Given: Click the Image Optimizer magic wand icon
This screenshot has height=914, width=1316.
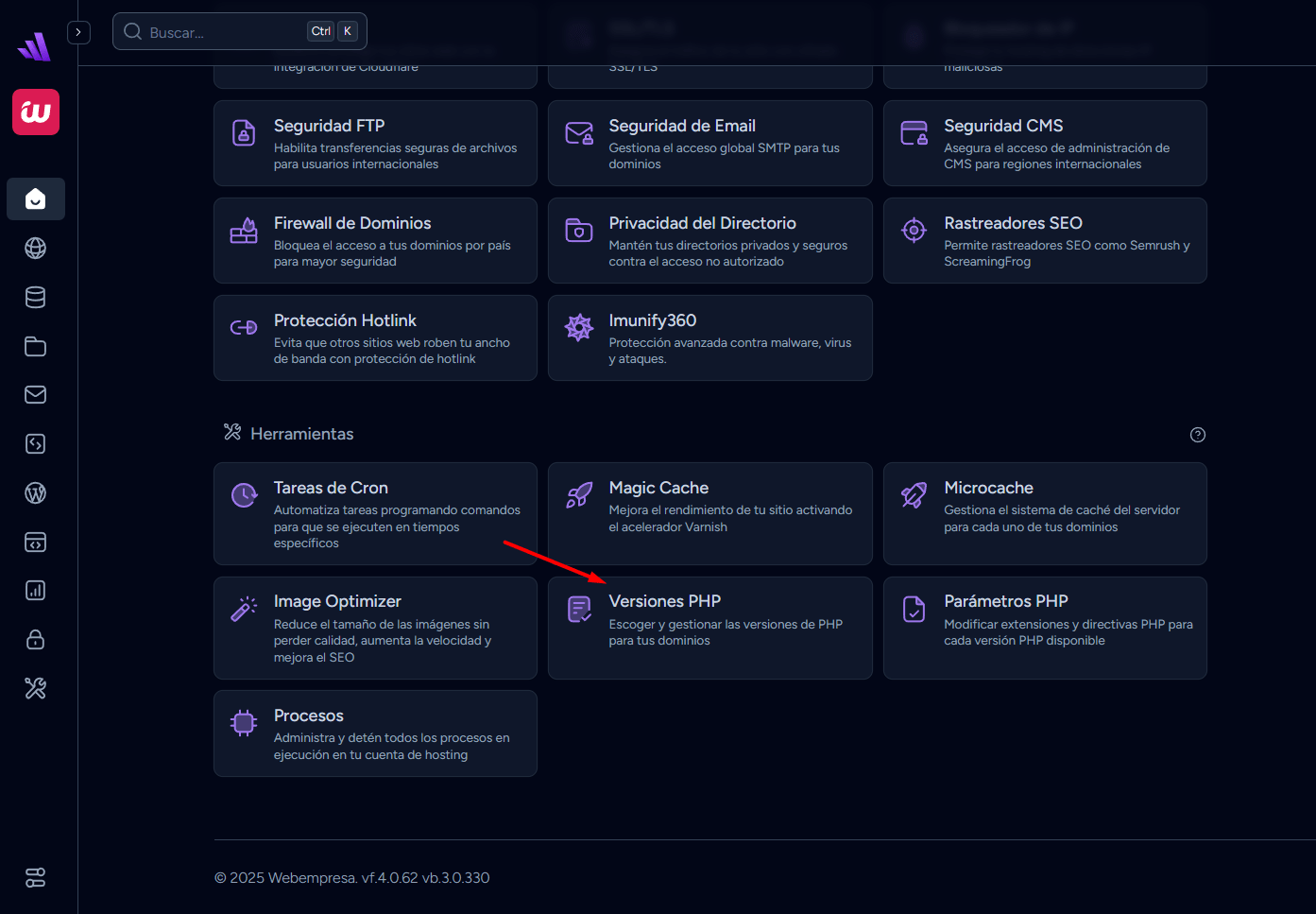Looking at the screenshot, I should (244, 609).
